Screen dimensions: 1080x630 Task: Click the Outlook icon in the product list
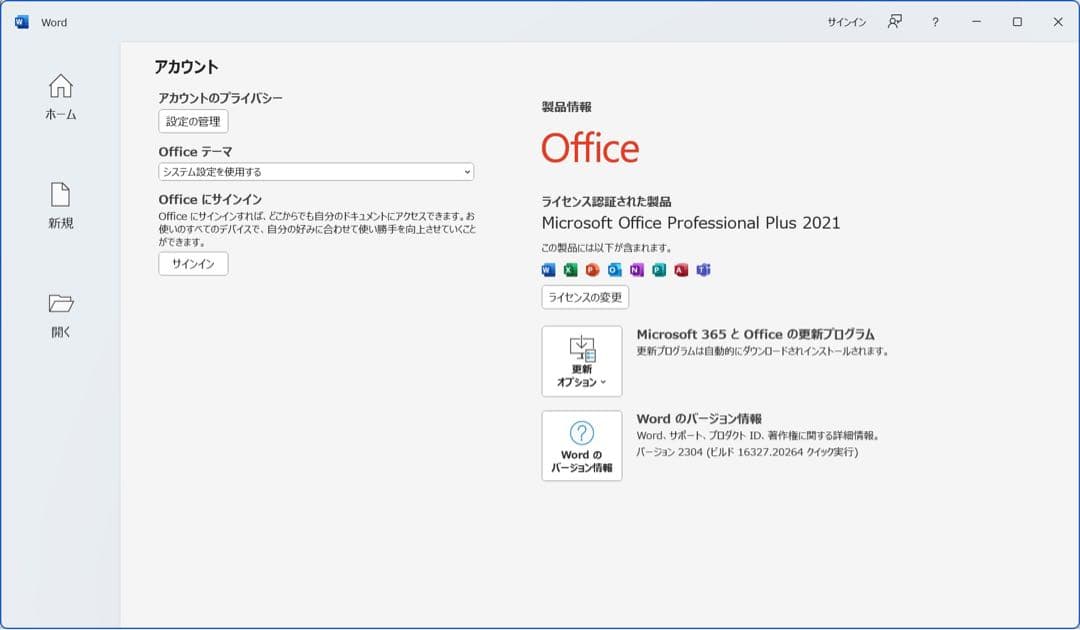point(614,269)
